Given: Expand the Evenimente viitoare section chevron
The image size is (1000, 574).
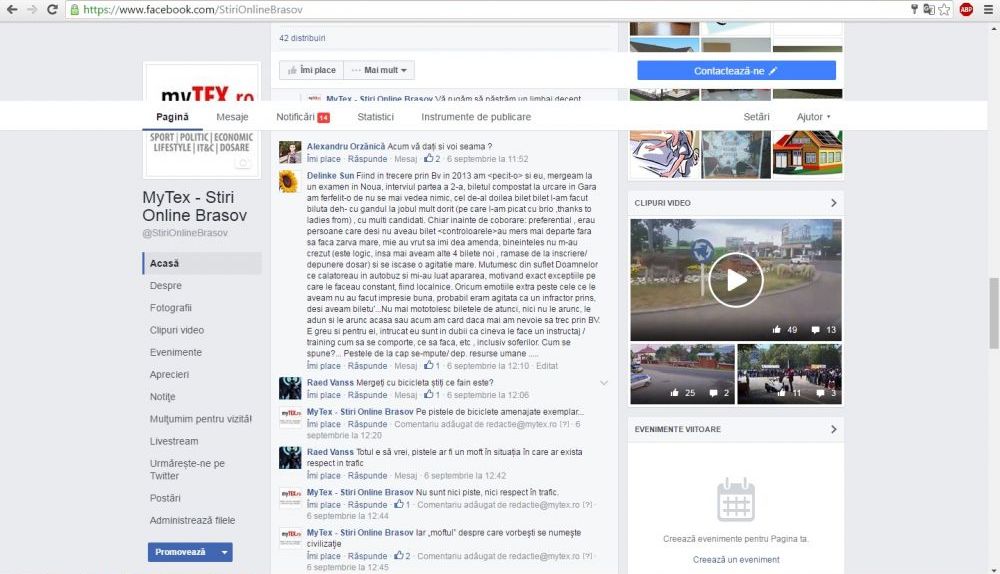Looking at the screenshot, I should coord(833,429).
